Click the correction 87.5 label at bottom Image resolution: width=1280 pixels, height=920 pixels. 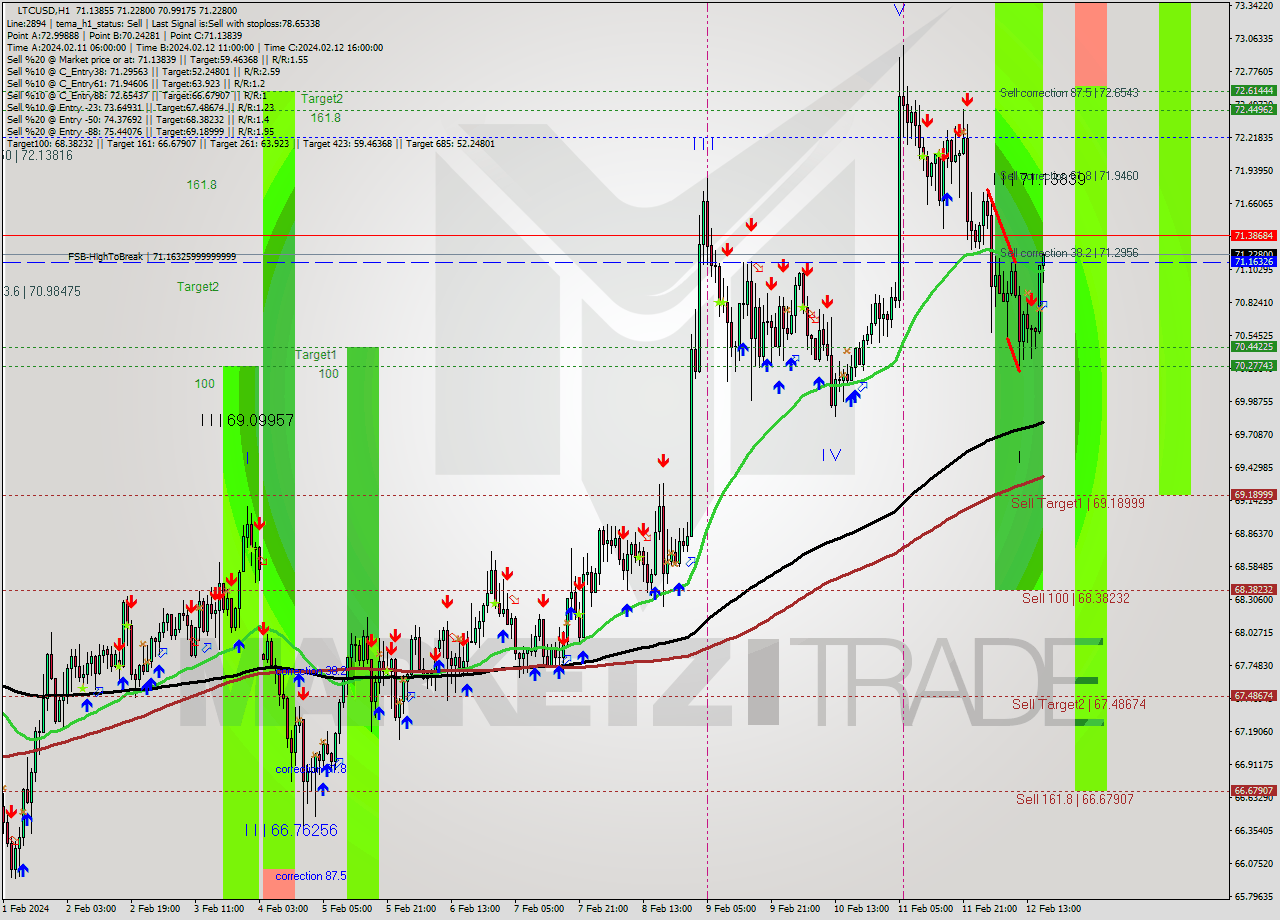[311, 876]
